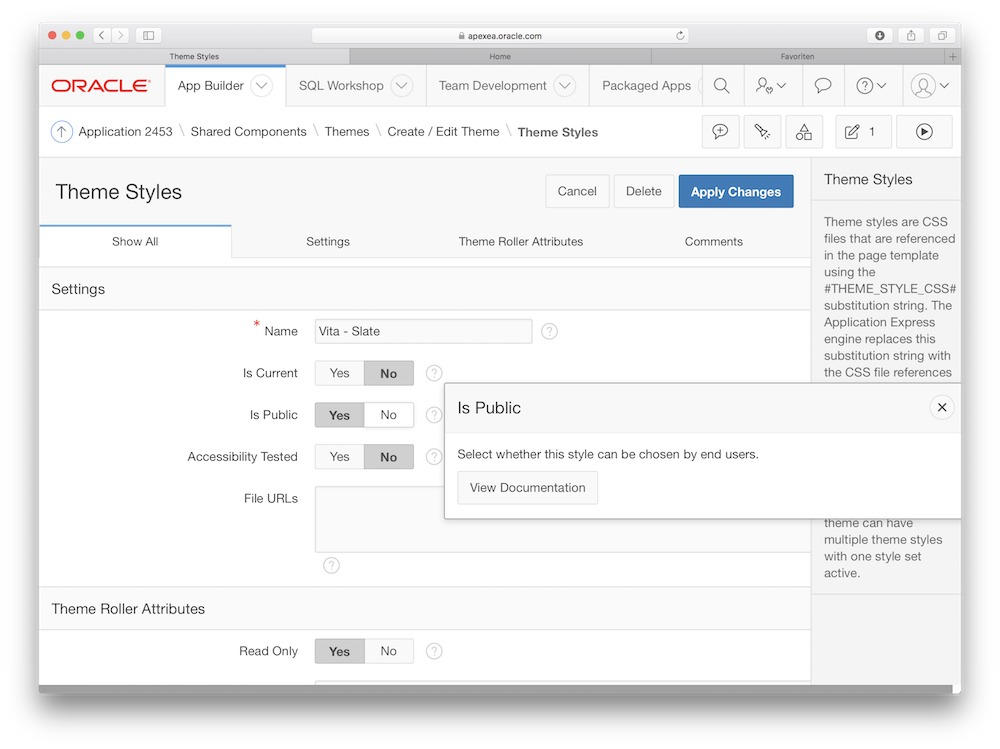Image resolution: width=1000 pixels, height=749 pixels.
Task: Click the search magnifier icon in header
Action: pyautogui.click(x=721, y=86)
